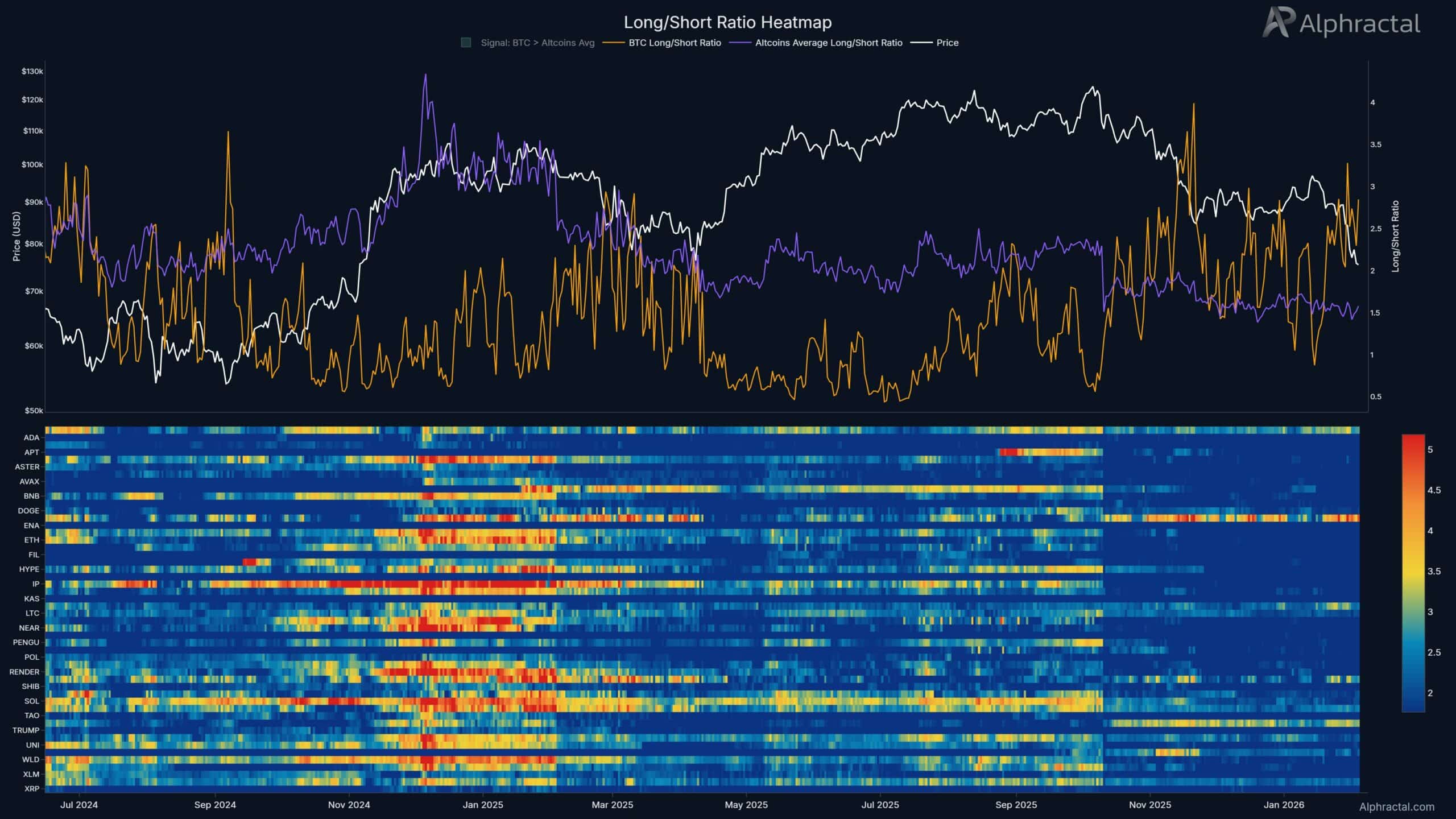Screen dimensions: 1456x819
Task: Click the Signal BTC > Altcoins Avg legend square
Action: pyautogui.click(x=466, y=43)
